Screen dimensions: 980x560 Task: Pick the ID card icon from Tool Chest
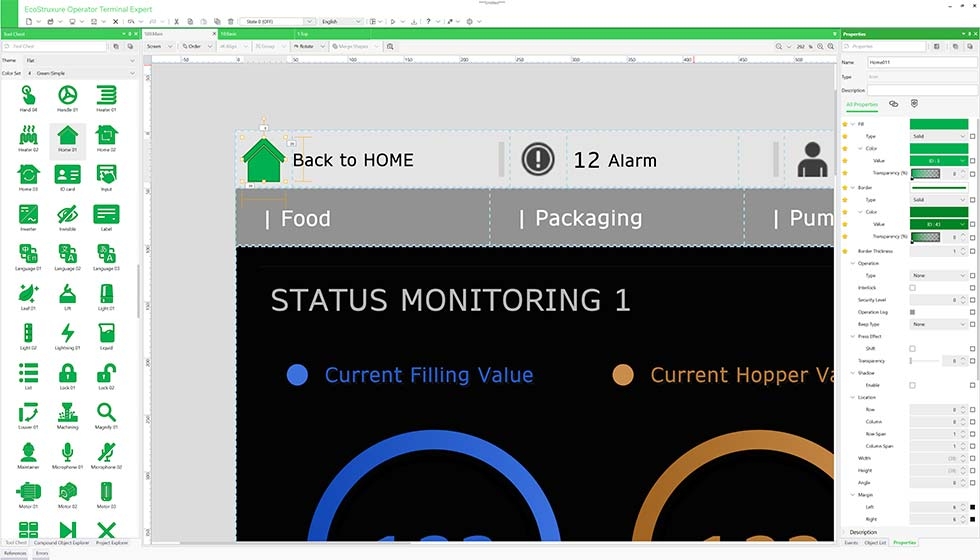pyautogui.click(x=67, y=174)
